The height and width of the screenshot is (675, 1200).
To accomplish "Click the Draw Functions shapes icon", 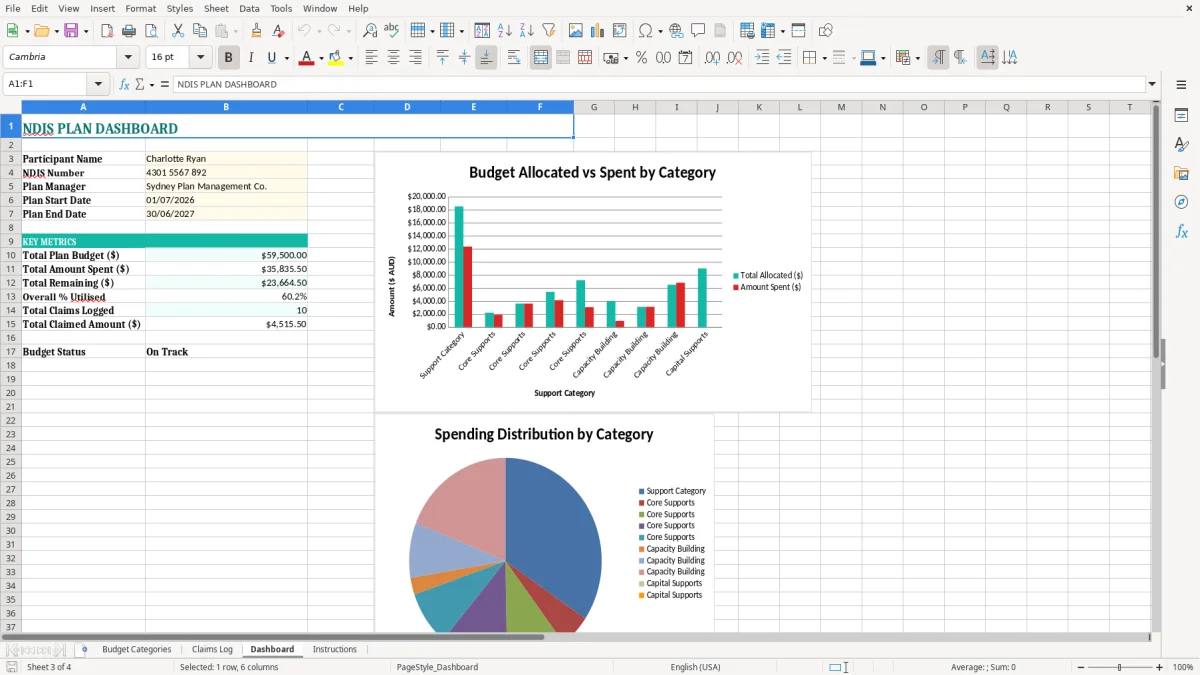I will (826, 31).
